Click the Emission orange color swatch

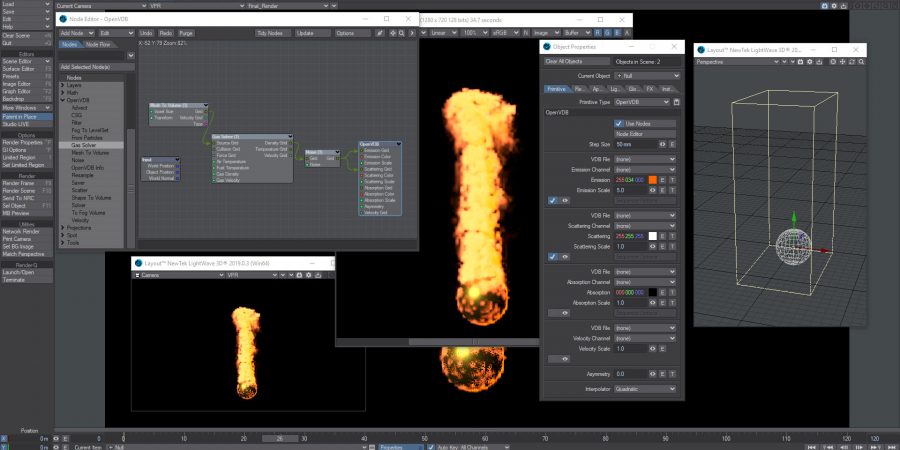coord(652,179)
